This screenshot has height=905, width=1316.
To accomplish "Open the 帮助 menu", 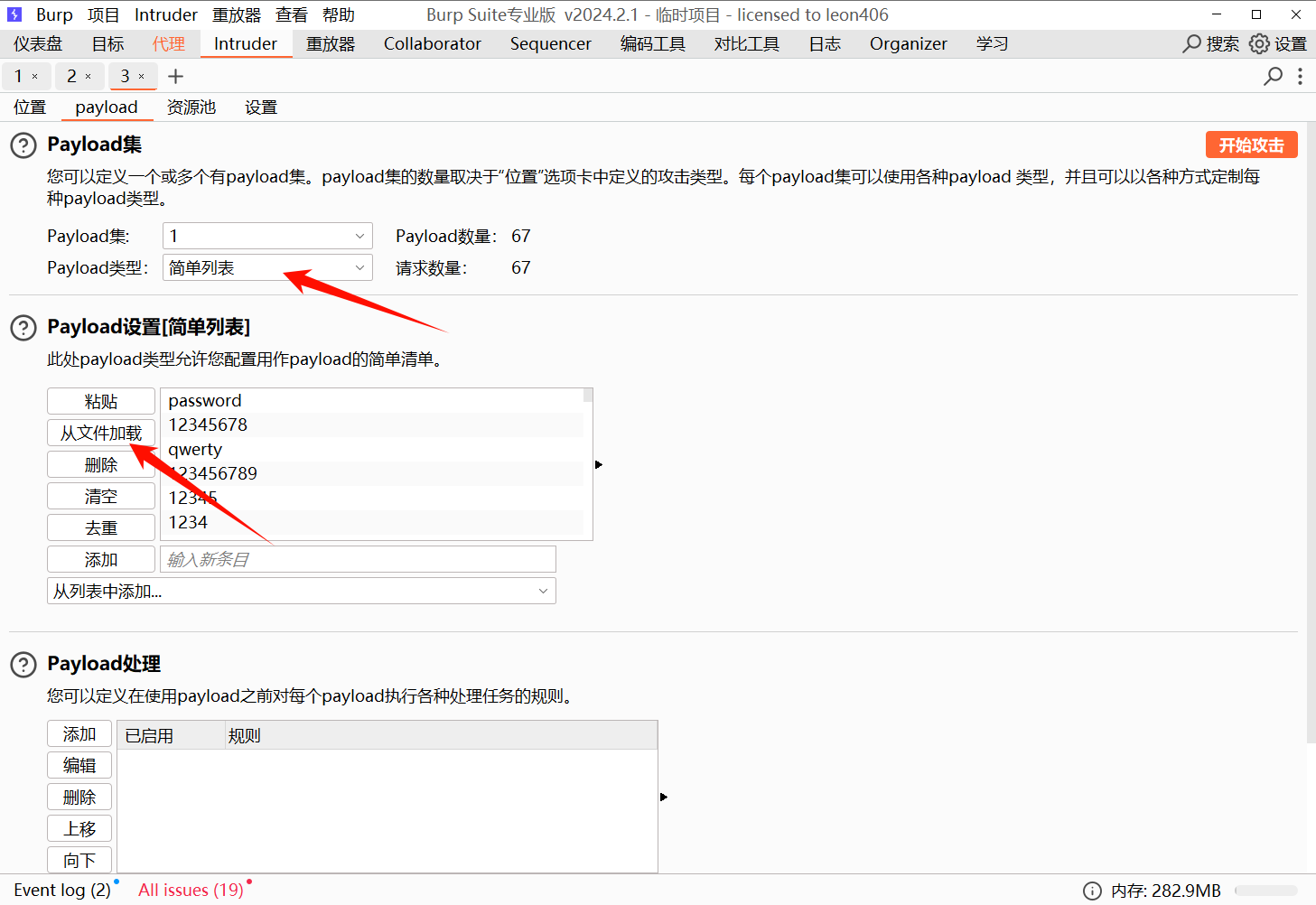I will (x=339, y=14).
